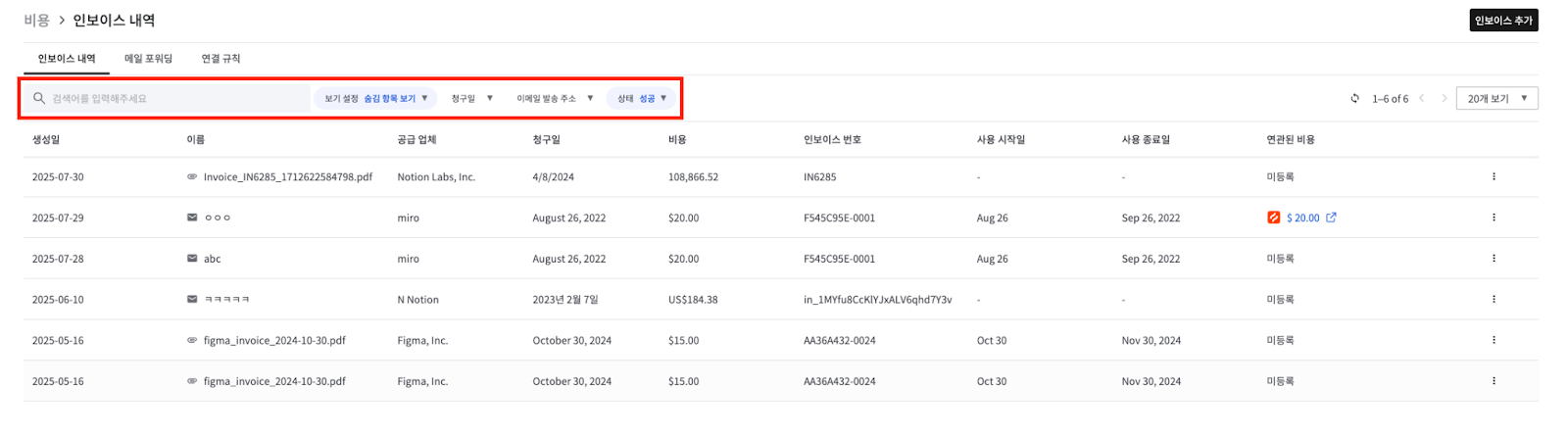Go to the previous page arrow
This screenshot has height=437, width=1568.
[x=1421, y=98]
